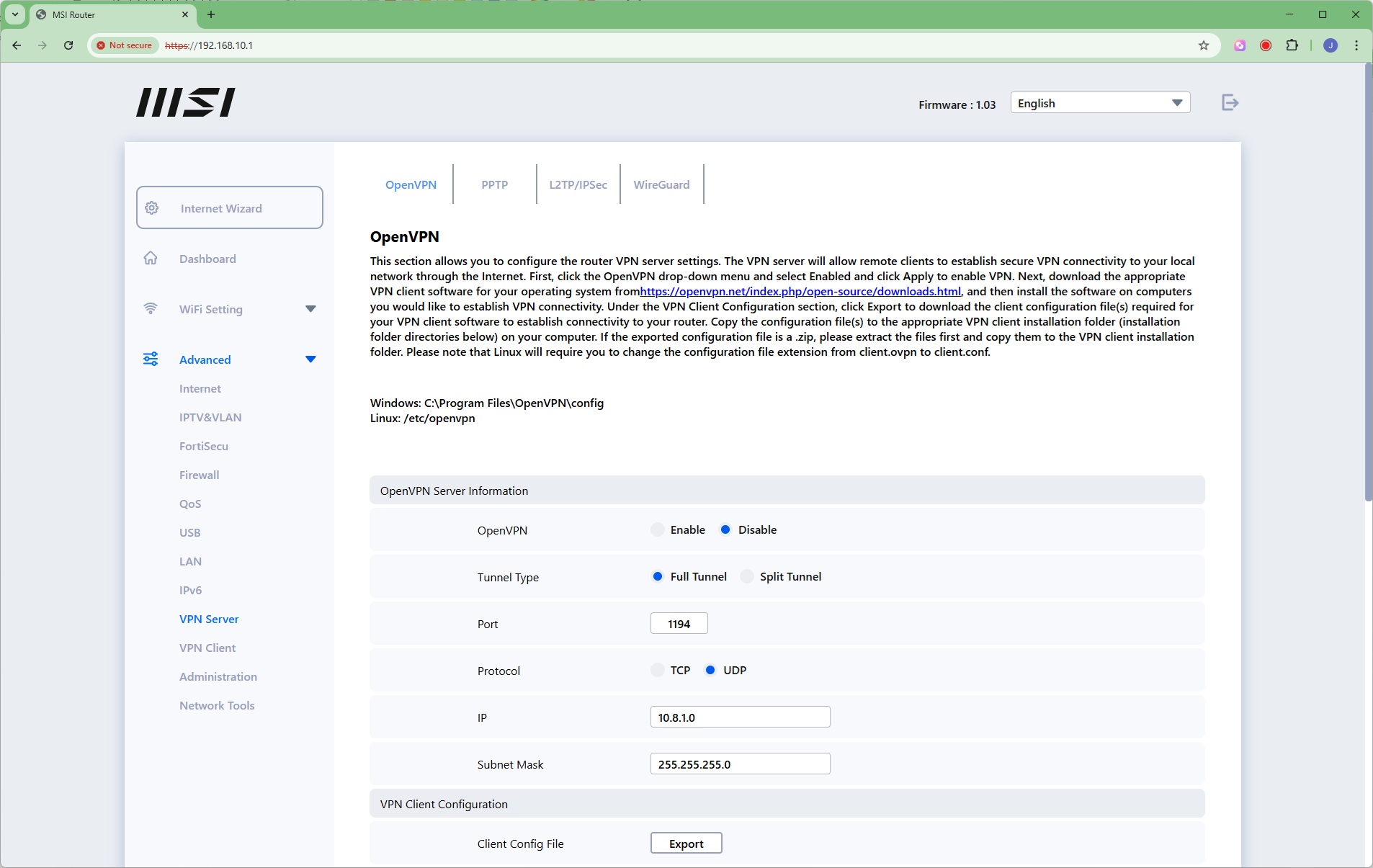Bookmark this page with the star icon

pos(1203,45)
